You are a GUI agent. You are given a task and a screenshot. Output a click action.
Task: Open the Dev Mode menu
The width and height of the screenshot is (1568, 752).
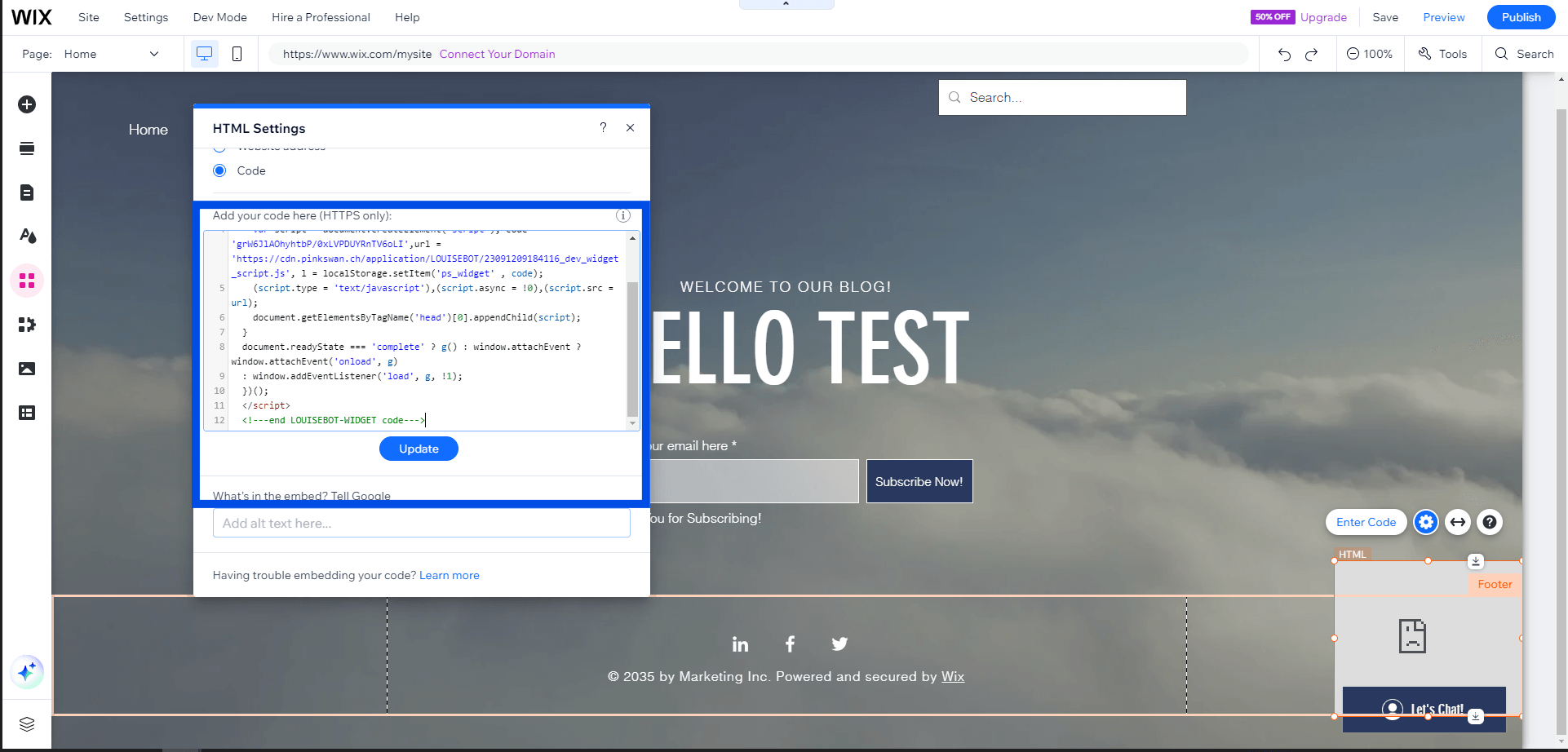(220, 17)
